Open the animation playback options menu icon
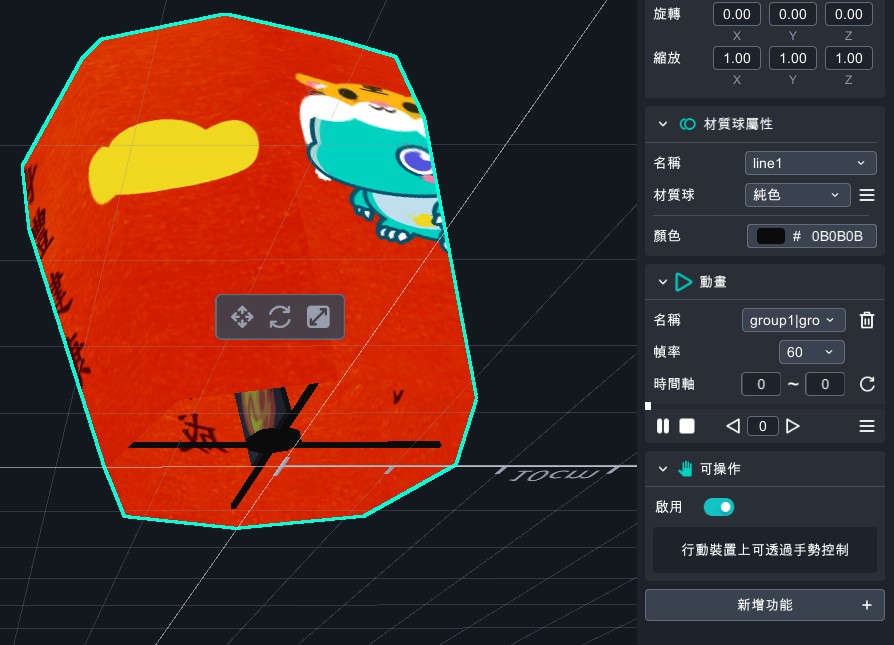Image resolution: width=894 pixels, height=645 pixels. (x=867, y=426)
